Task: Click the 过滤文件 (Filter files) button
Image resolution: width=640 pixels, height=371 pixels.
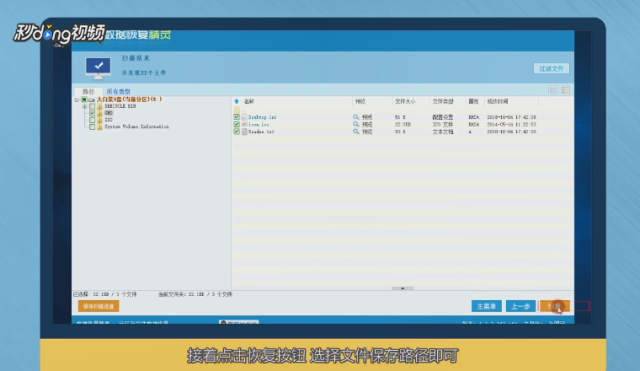Action: pyautogui.click(x=551, y=69)
